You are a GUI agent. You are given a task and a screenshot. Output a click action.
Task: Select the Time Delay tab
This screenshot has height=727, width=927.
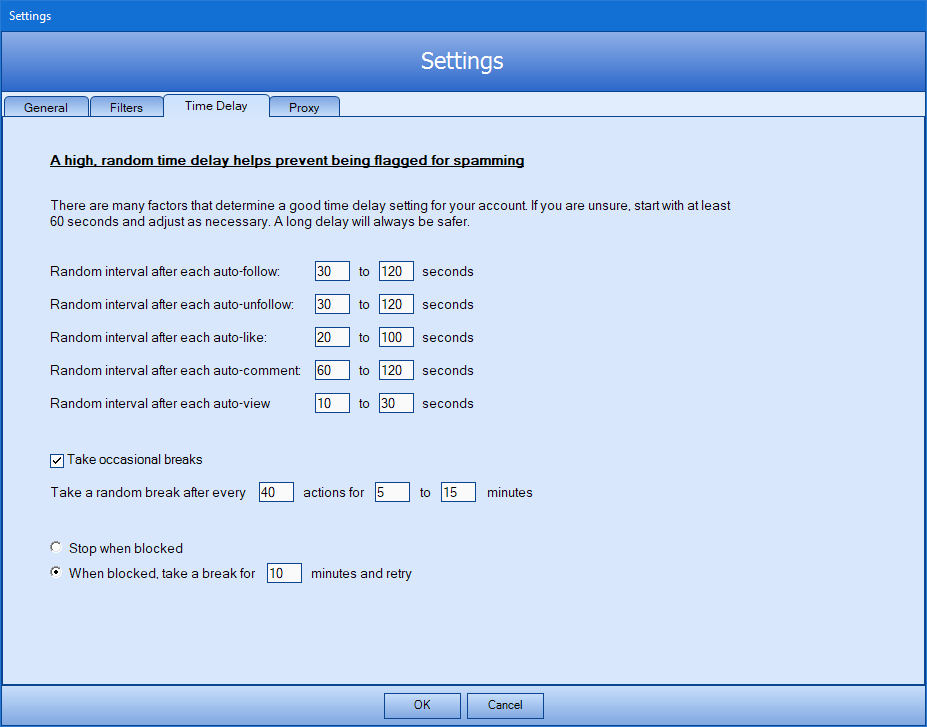pyautogui.click(x=216, y=106)
